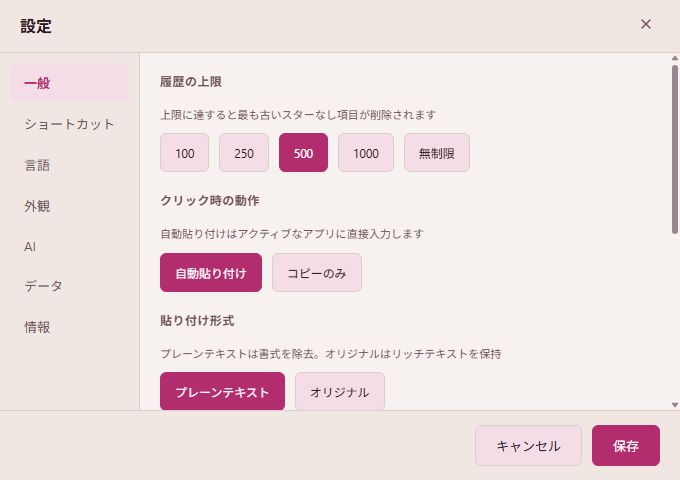This screenshot has width=680, height=480.
Task: Select オリジナル paste format
Action: pos(340,392)
